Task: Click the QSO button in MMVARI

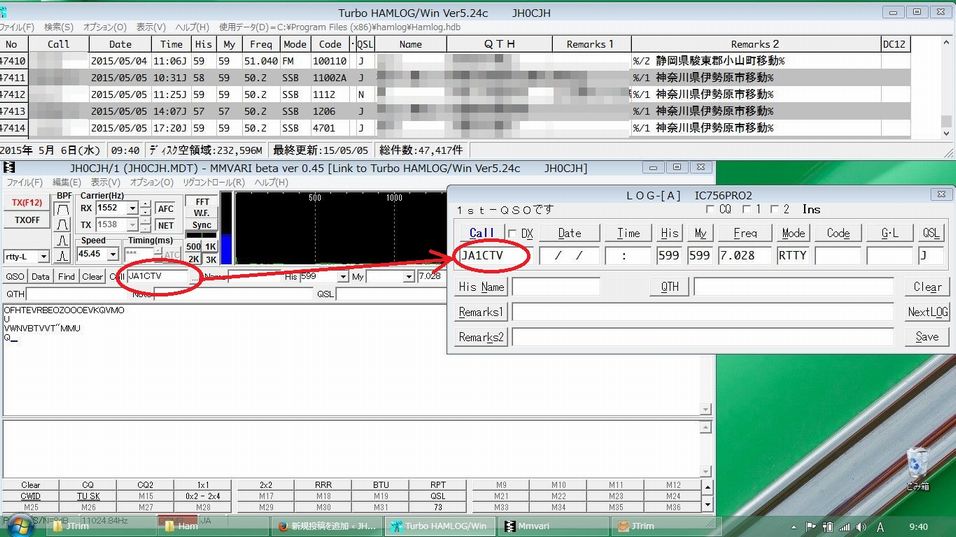Action: [x=15, y=277]
